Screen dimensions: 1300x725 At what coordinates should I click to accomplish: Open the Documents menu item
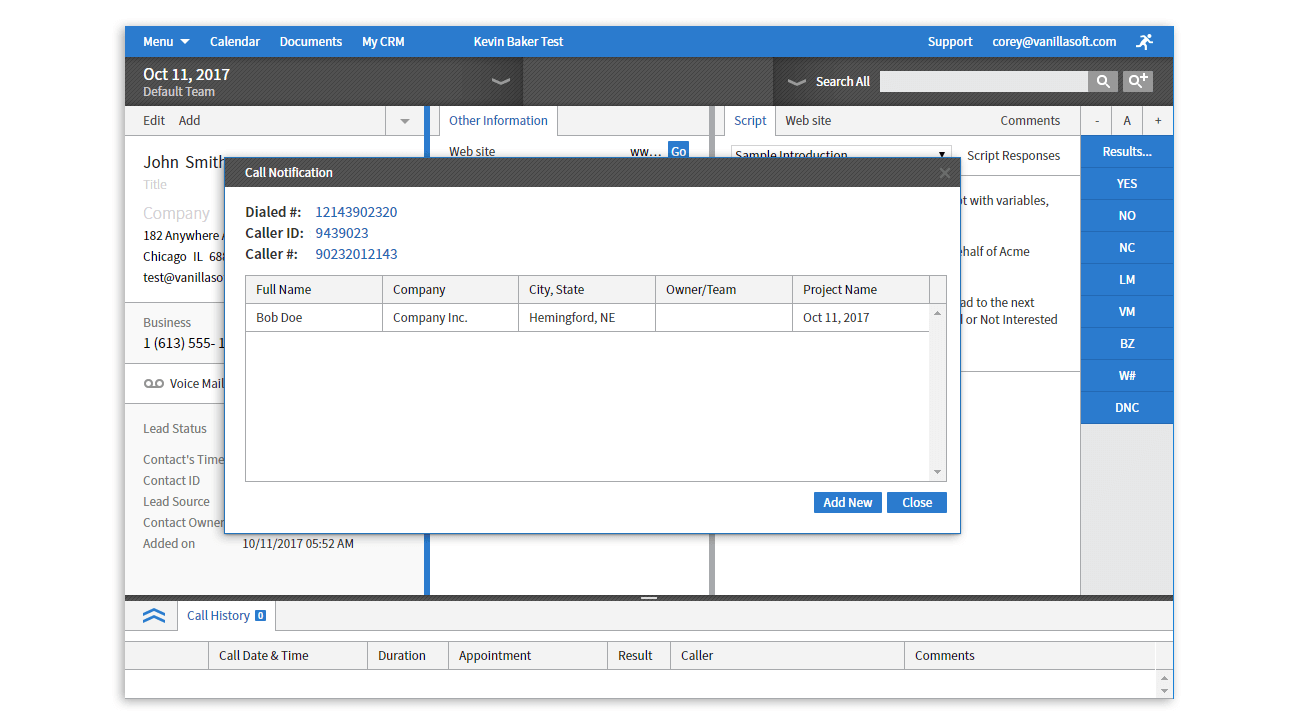pos(311,41)
